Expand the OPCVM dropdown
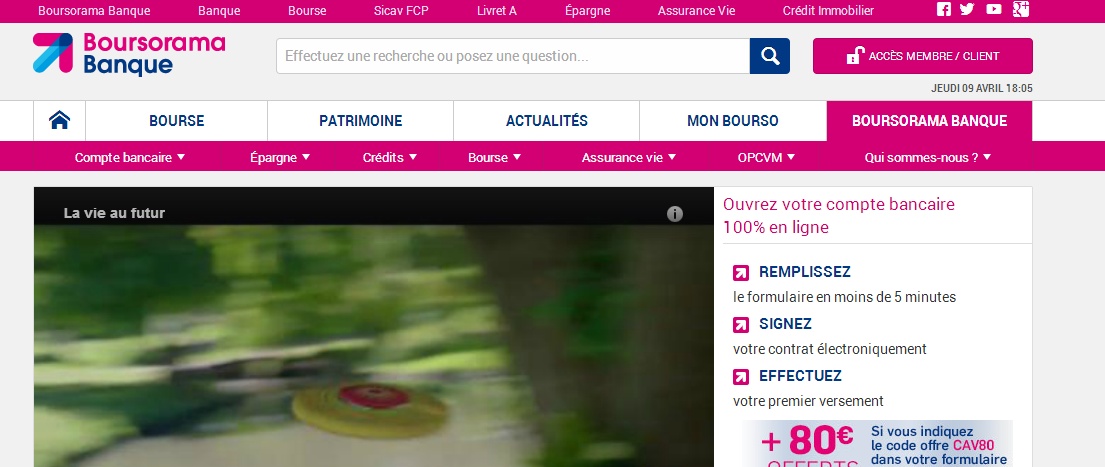1105x467 pixels. coord(766,157)
